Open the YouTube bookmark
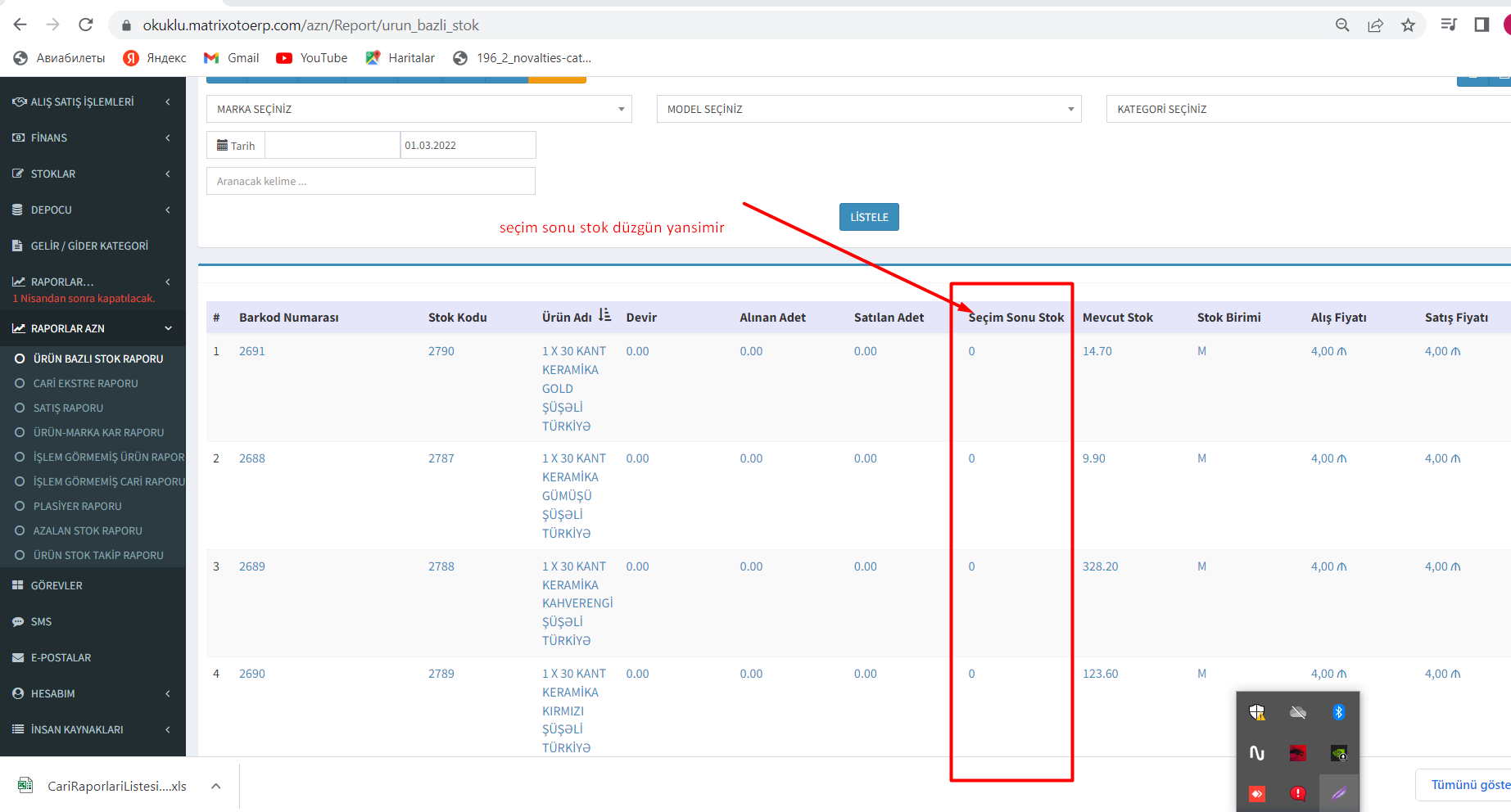1511x812 pixels. pos(312,58)
